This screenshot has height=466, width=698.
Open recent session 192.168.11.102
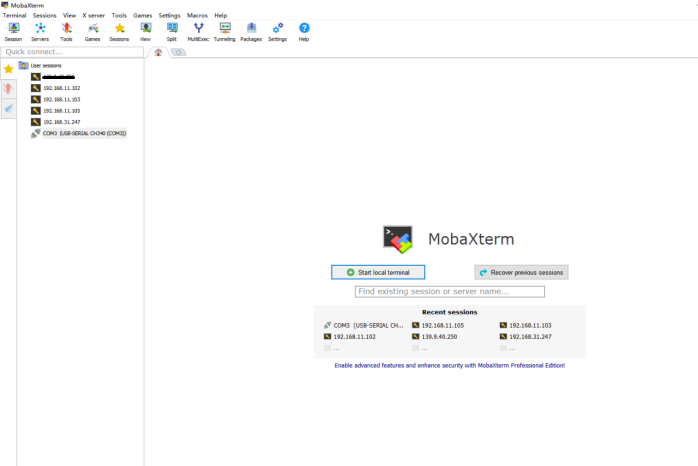tap(350, 336)
